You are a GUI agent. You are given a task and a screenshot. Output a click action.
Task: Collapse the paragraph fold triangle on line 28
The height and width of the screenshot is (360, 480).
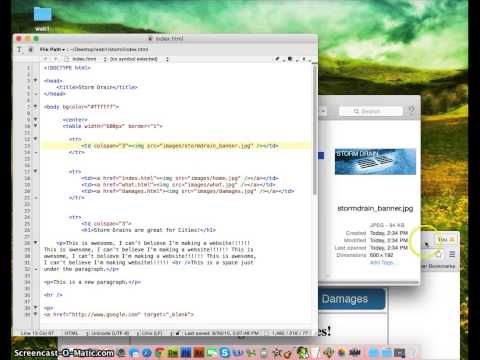point(35,243)
